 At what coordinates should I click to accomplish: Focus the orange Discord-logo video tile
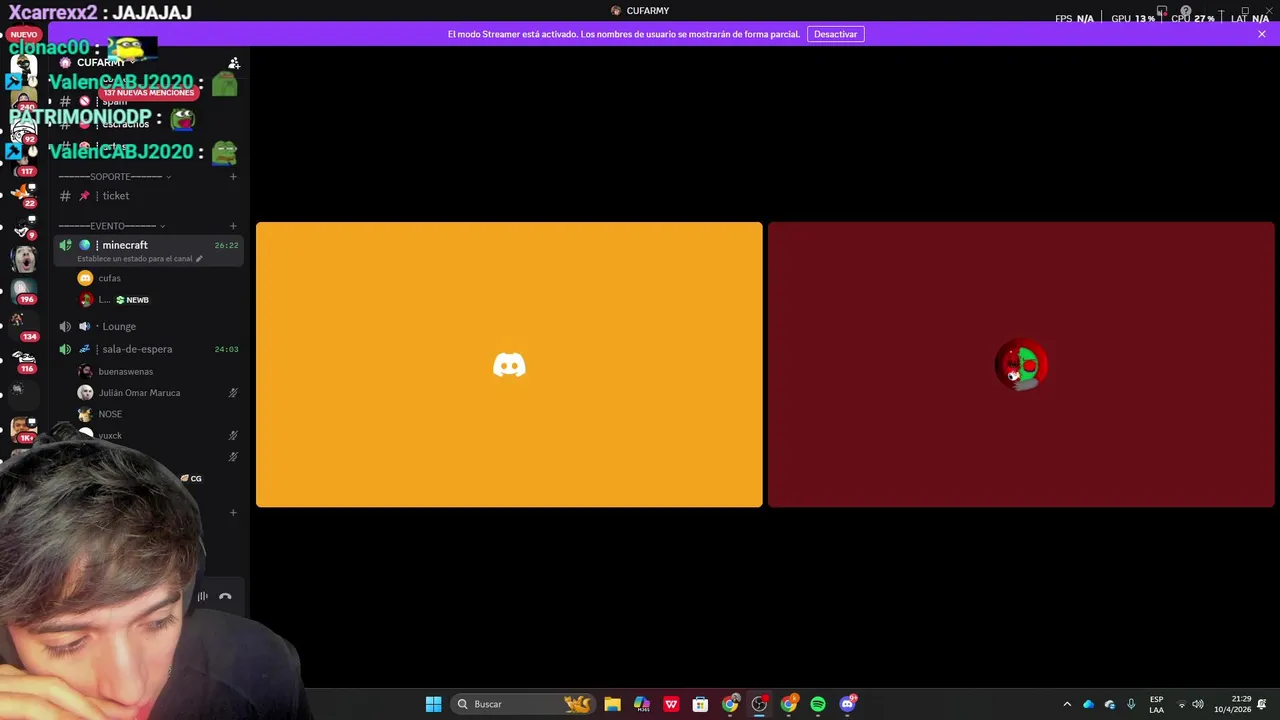pyautogui.click(x=509, y=364)
